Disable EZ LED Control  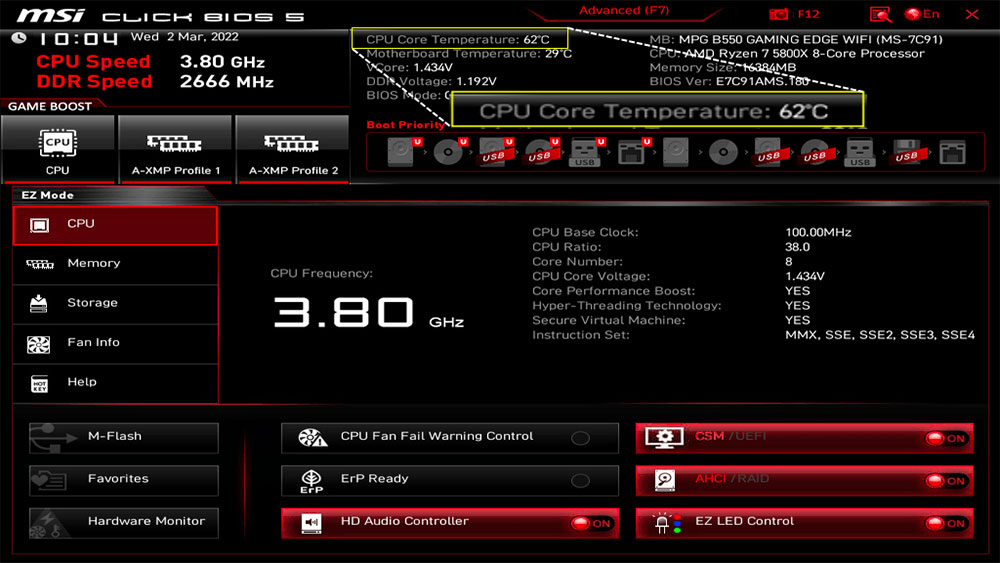(x=945, y=523)
